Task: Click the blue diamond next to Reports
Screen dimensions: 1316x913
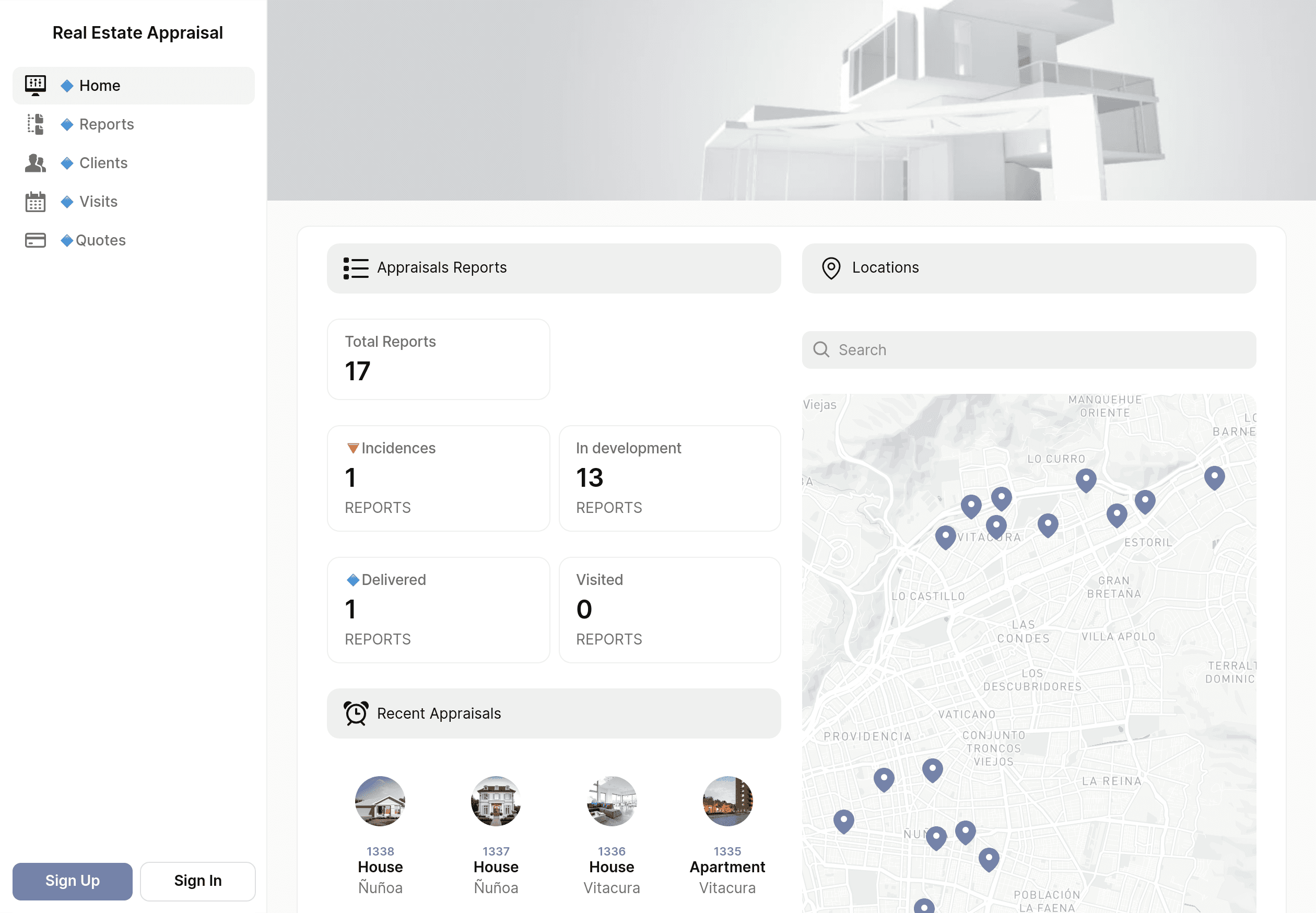Action: point(67,124)
